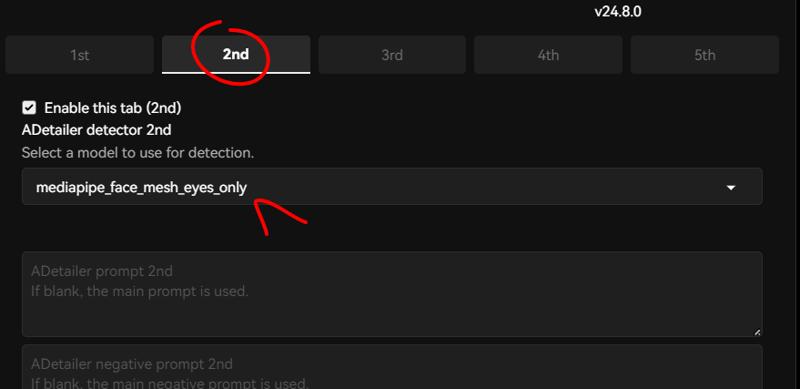The width and height of the screenshot is (800, 389).
Task: Click the red arrow pointing at the model name
Action: coord(280,216)
